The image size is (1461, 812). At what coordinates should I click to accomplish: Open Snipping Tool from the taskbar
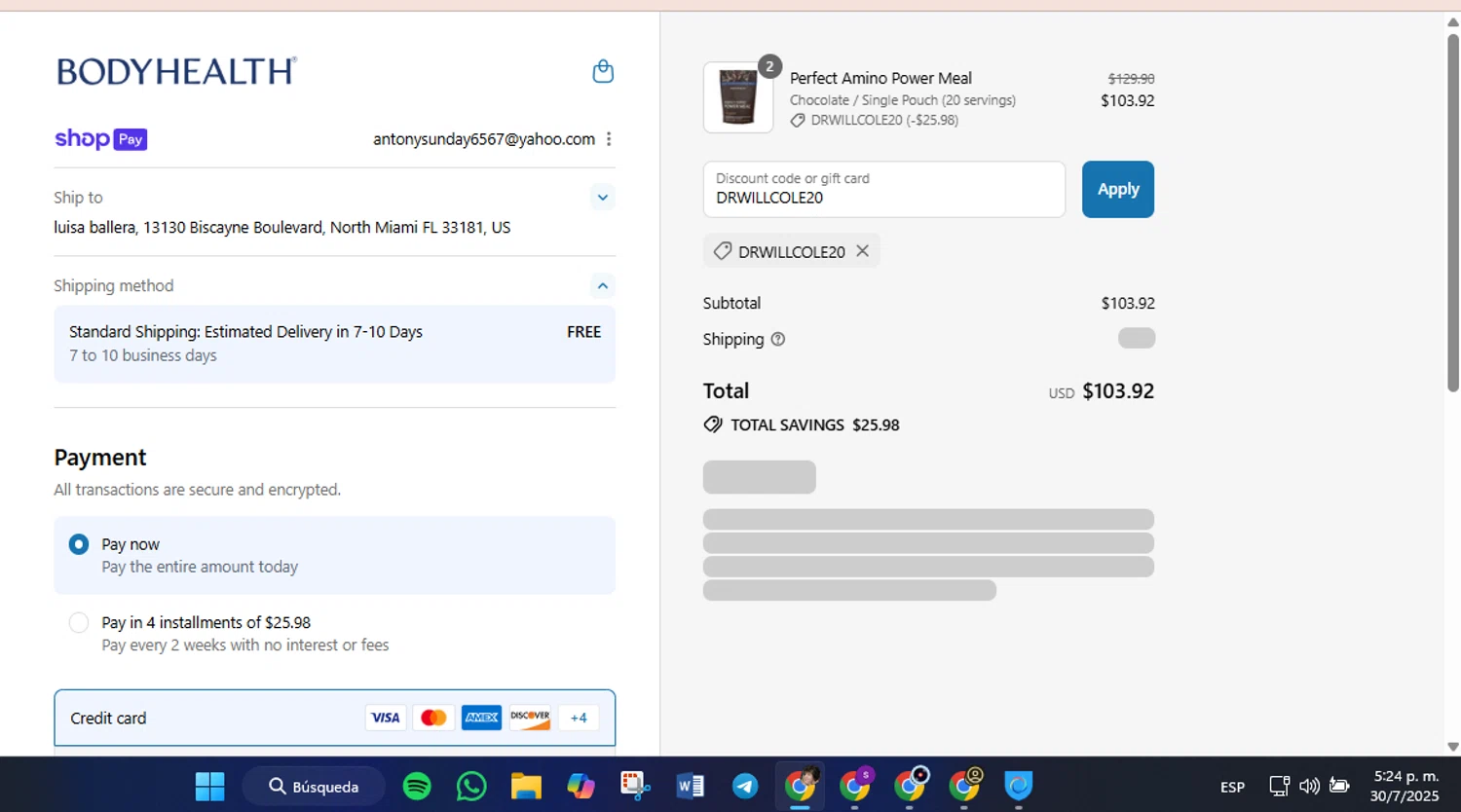[635, 786]
